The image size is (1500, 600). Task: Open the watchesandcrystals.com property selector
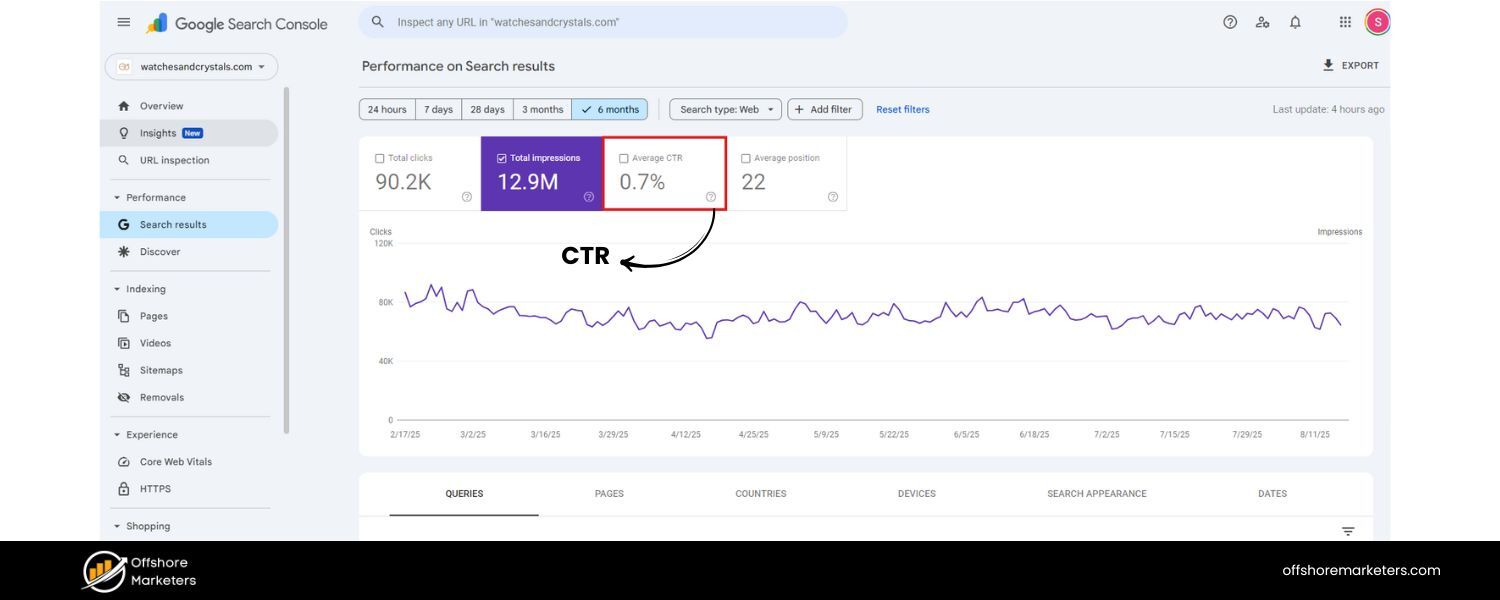(190, 66)
